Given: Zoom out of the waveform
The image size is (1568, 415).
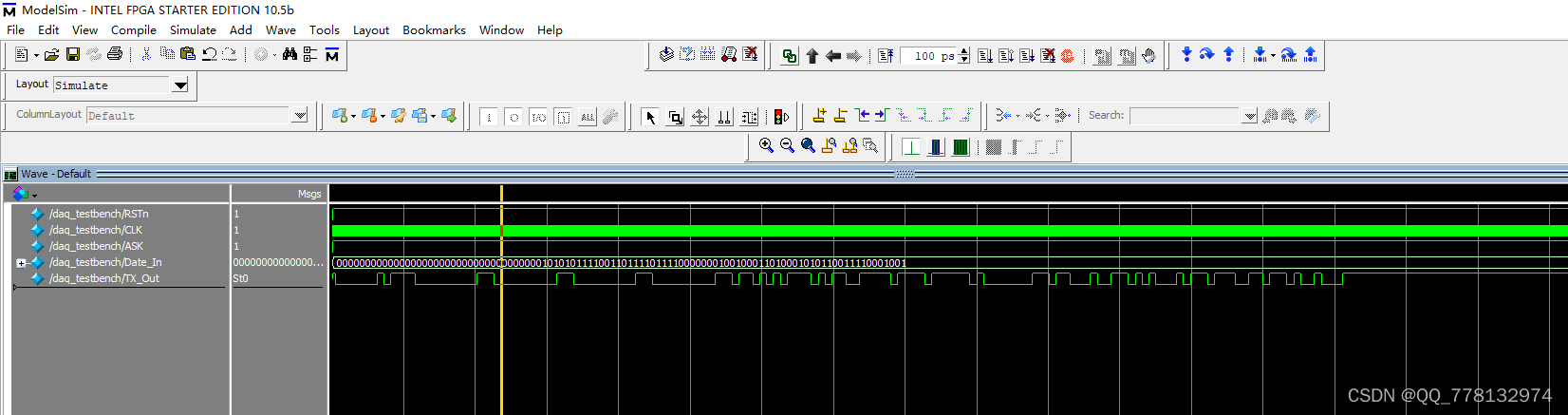Looking at the screenshot, I should pyautogui.click(x=787, y=146).
